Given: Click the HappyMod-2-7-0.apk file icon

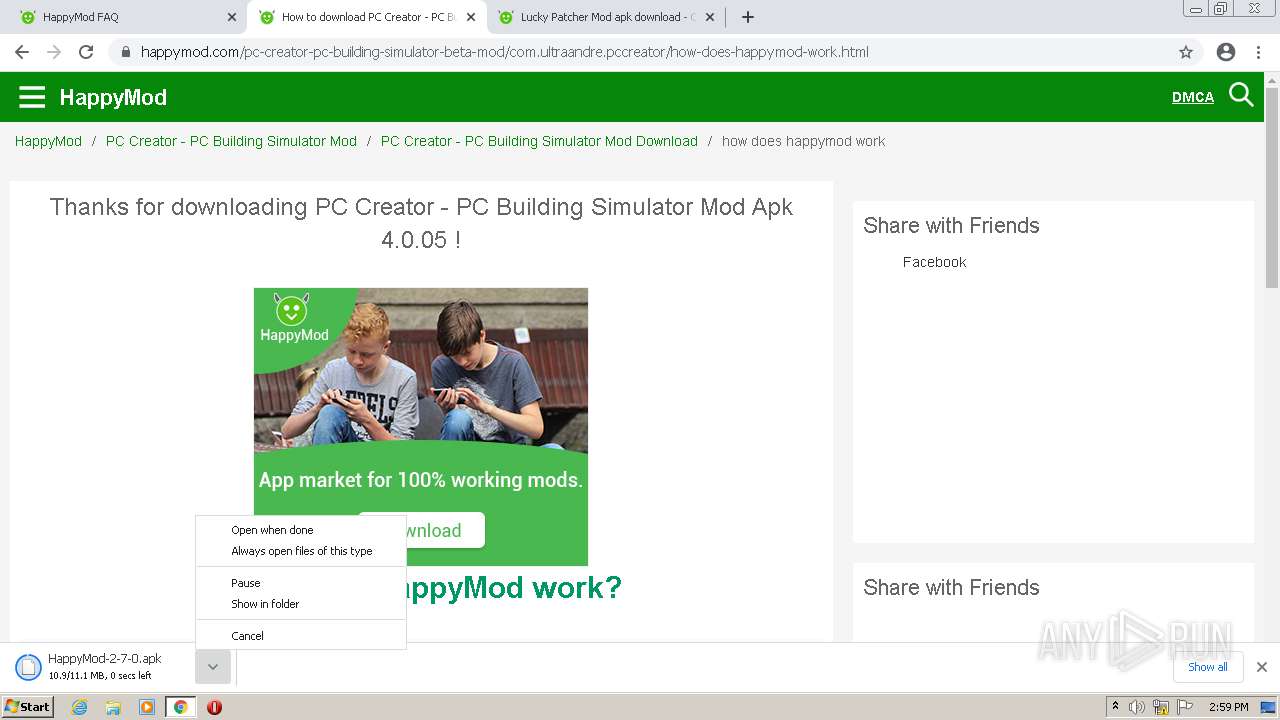Looking at the screenshot, I should coord(28,667).
